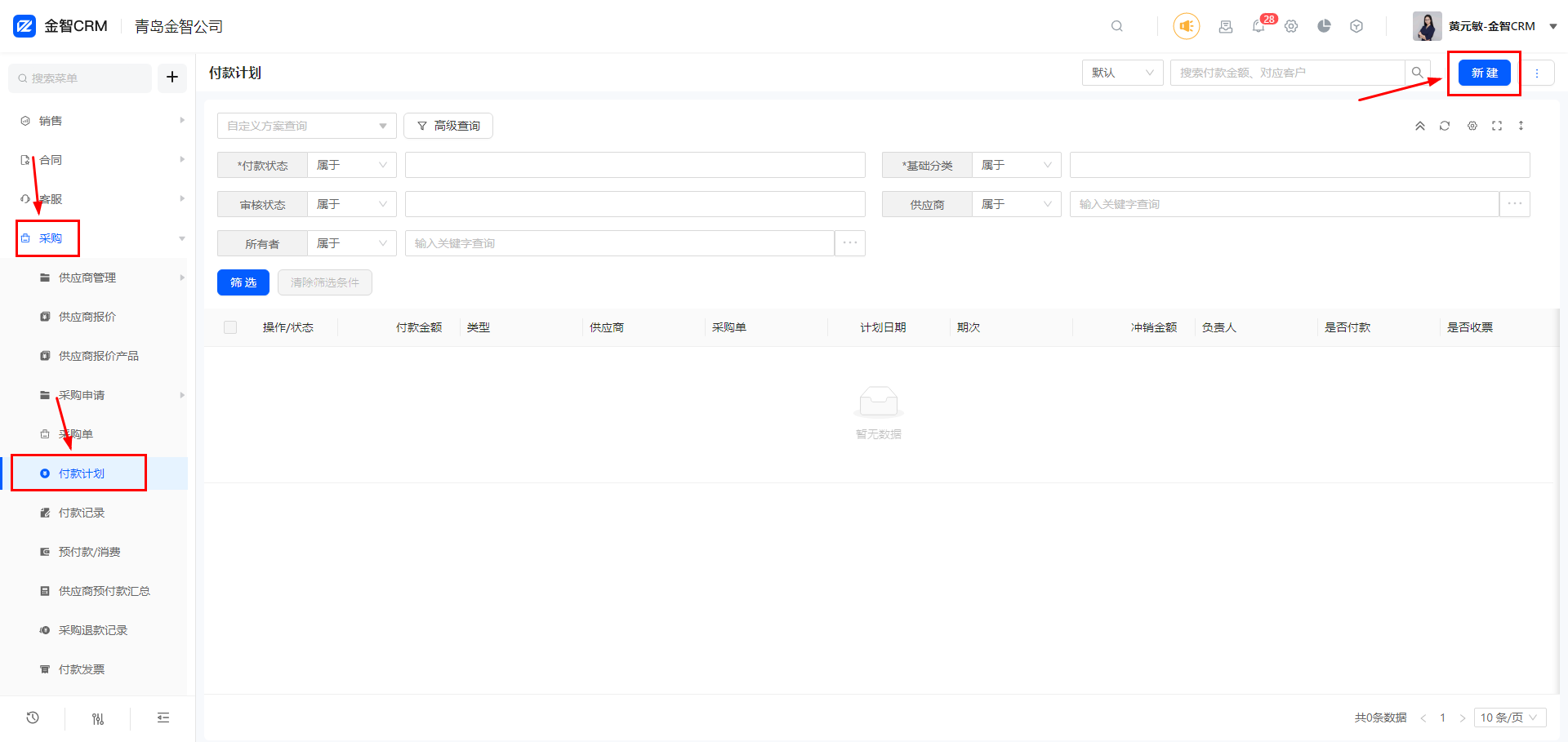Focus the 付款状态 value field
The image size is (1568, 742).
(x=635, y=165)
